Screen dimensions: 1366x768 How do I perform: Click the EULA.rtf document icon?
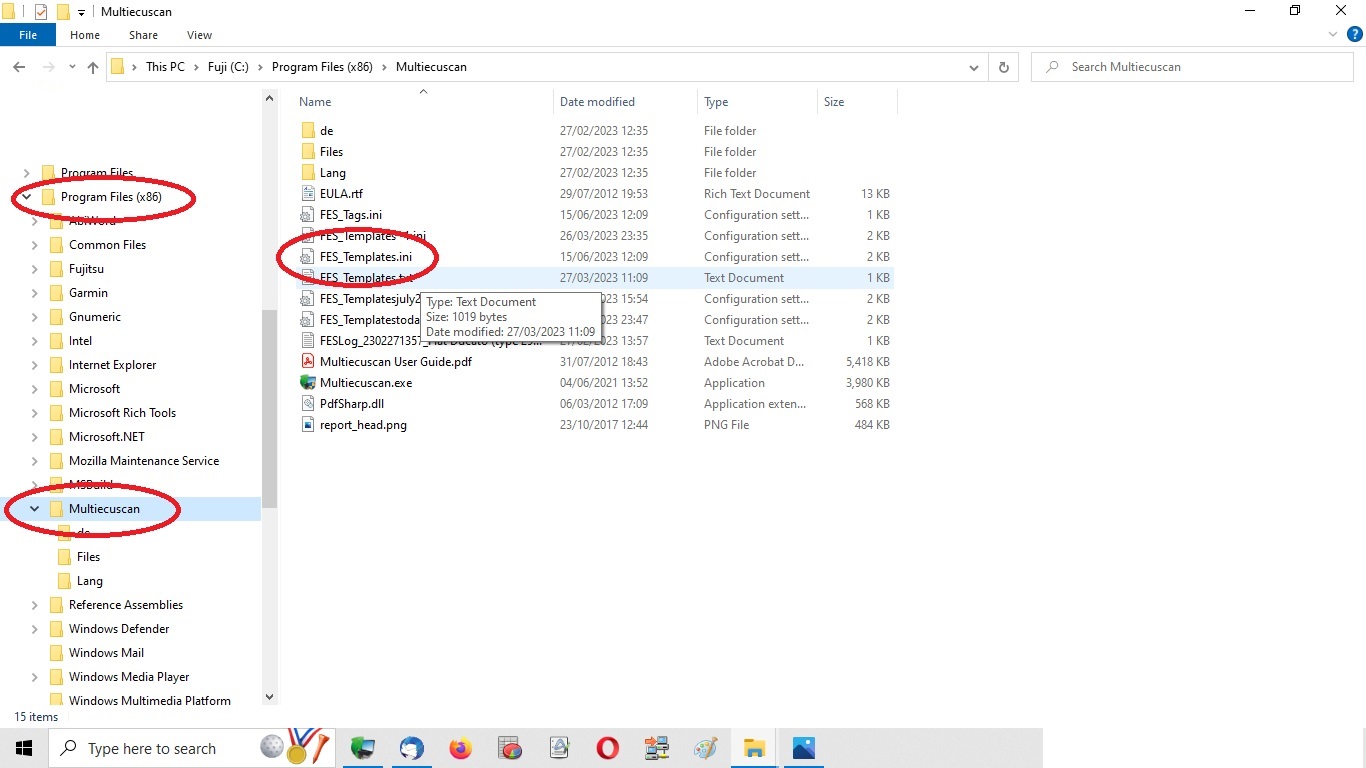point(308,194)
